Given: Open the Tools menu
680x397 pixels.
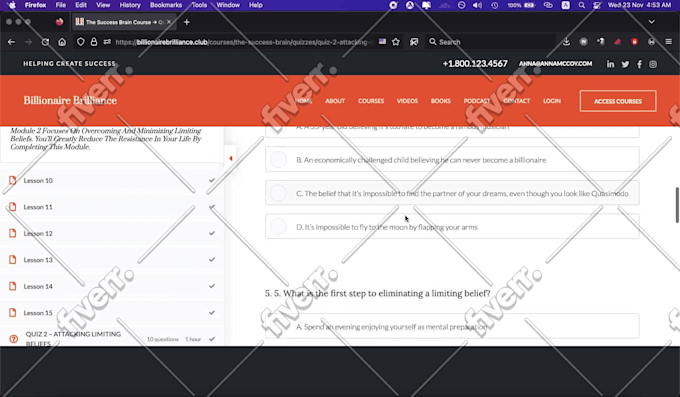Looking at the screenshot, I should (x=199, y=5).
